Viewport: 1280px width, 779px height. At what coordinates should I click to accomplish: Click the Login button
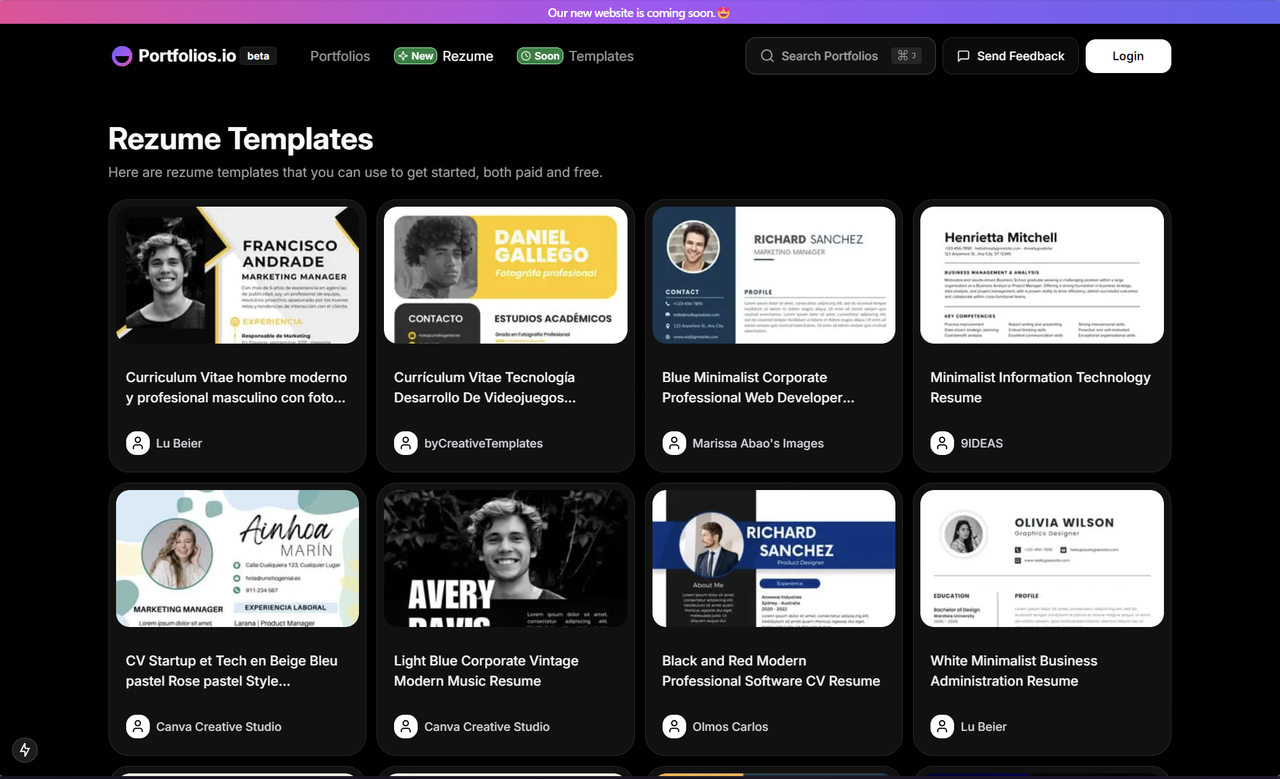click(1128, 56)
